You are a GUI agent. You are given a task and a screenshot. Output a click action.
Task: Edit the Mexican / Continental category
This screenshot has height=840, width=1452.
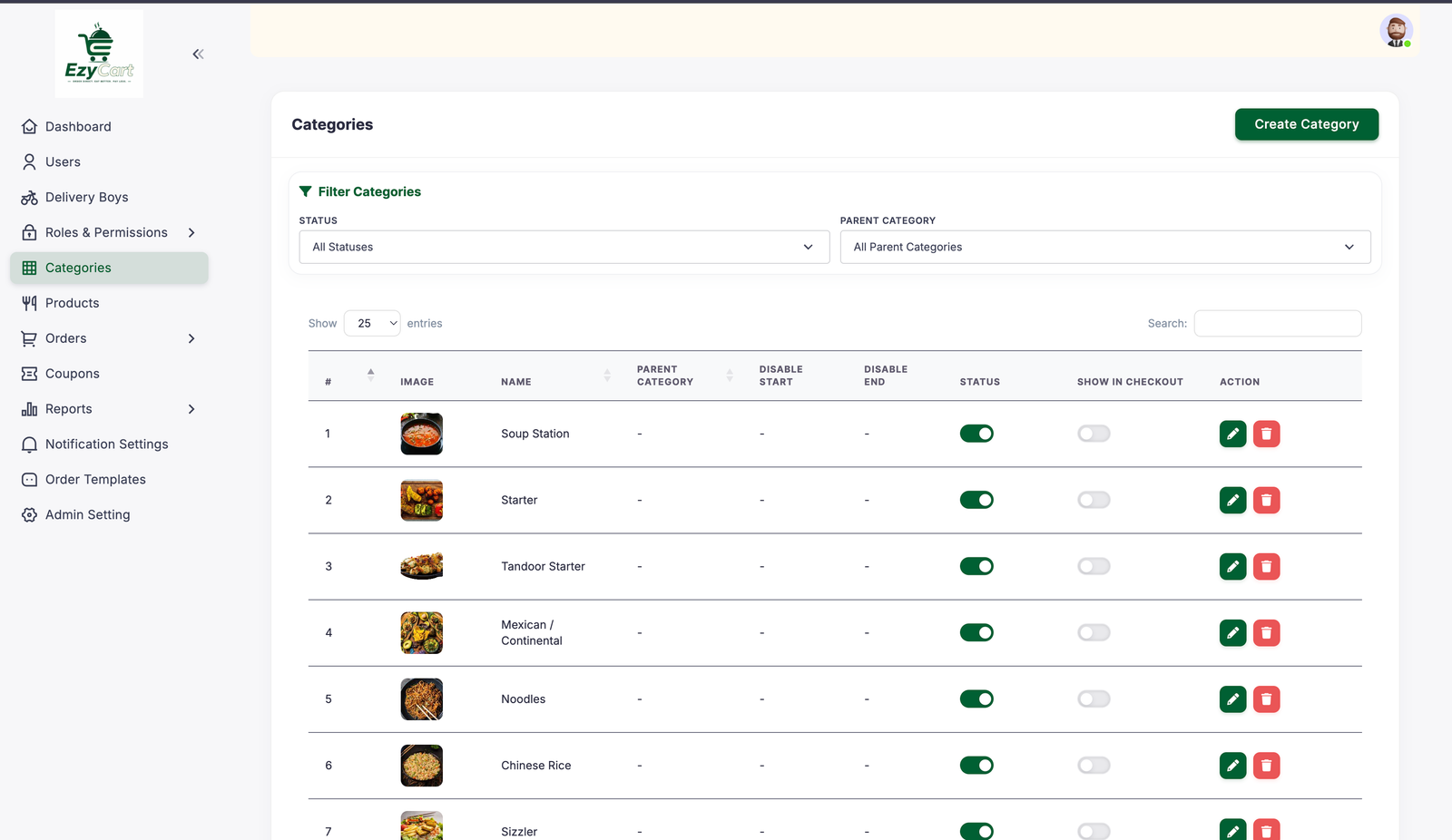click(1232, 633)
